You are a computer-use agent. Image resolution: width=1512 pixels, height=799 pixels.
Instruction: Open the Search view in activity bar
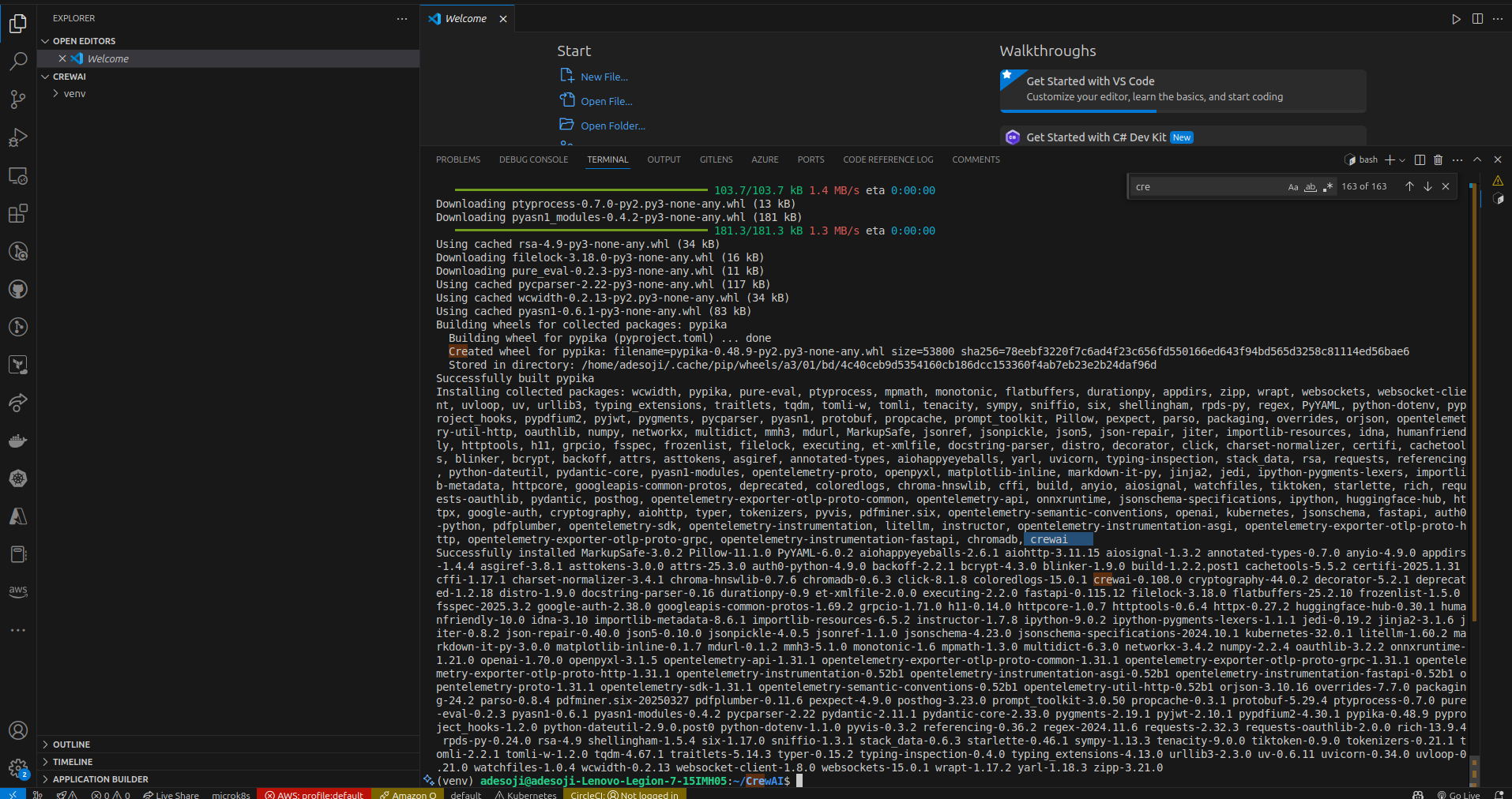point(18,62)
